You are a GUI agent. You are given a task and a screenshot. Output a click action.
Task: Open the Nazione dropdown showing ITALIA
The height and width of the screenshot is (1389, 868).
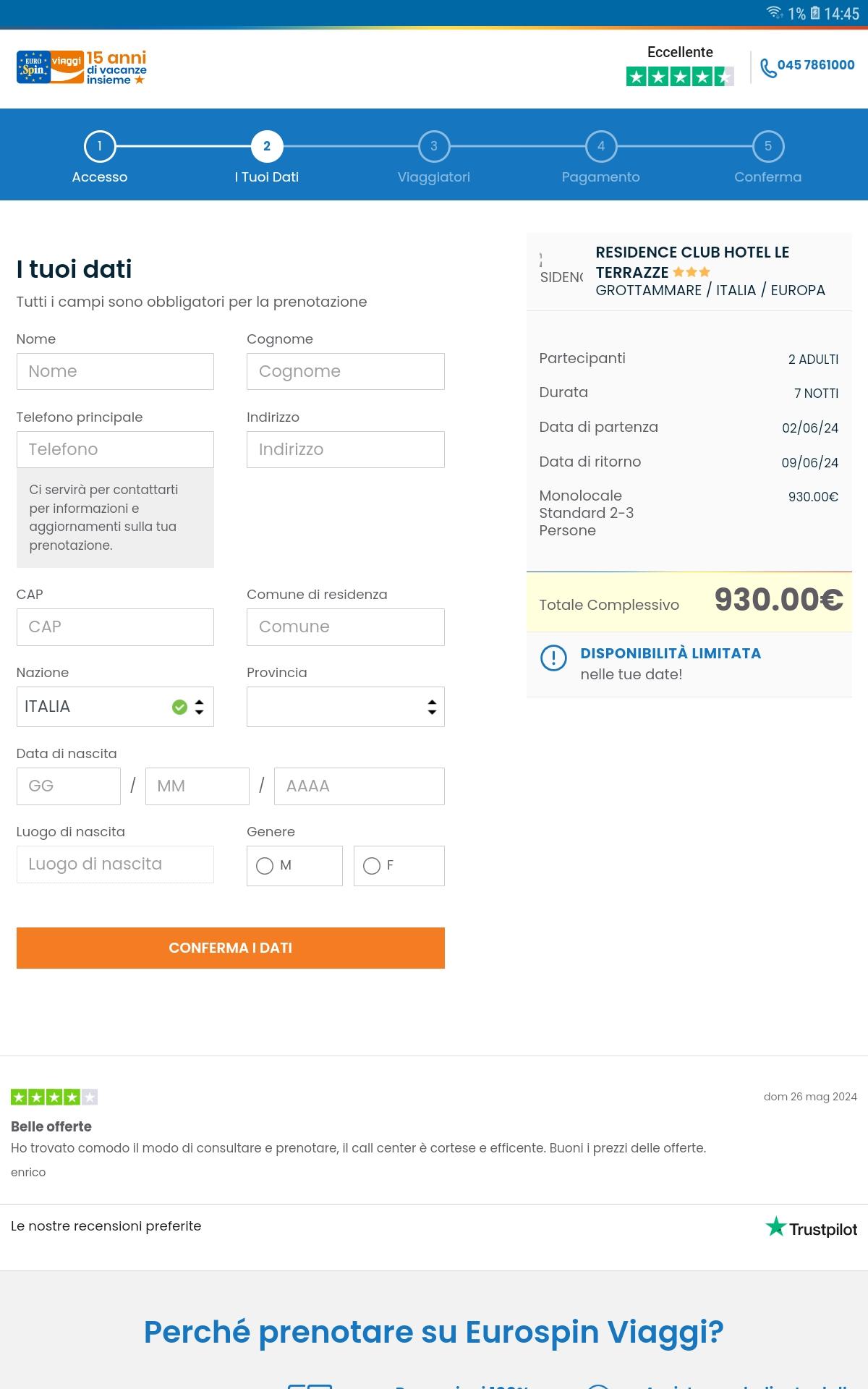coord(115,707)
